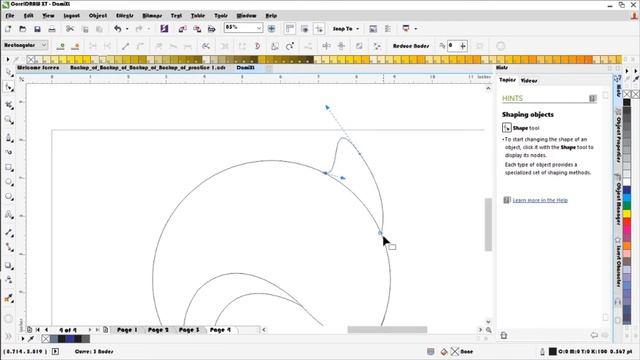Image resolution: width=640 pixels, height=360 pixels.
Task: Undo the last action
Action: tap(118, 29)
